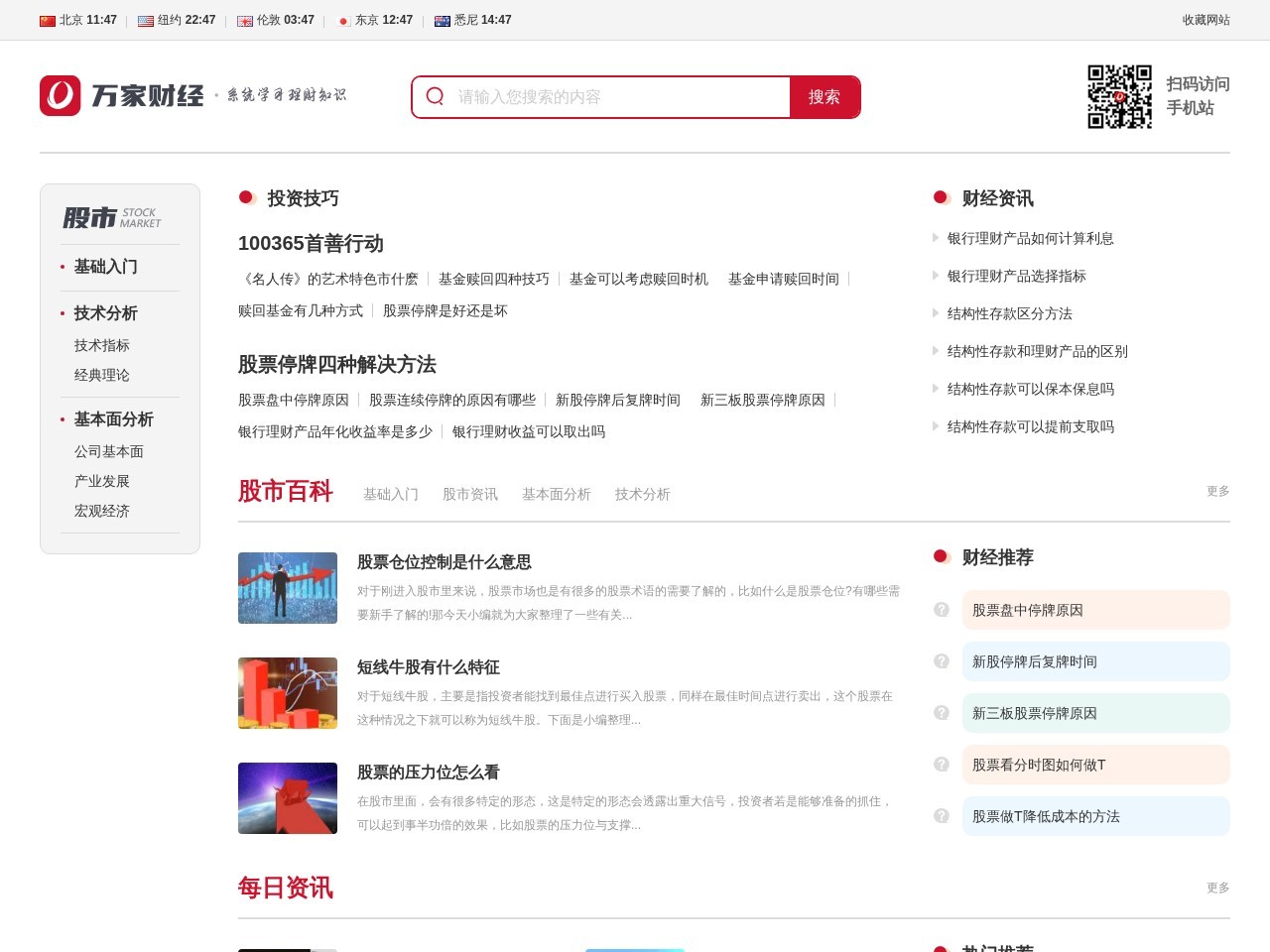Open 银行理财收益可以取出吗 link
The height and width of the screenshot is (952, 1270).
[x=529, y=432]
